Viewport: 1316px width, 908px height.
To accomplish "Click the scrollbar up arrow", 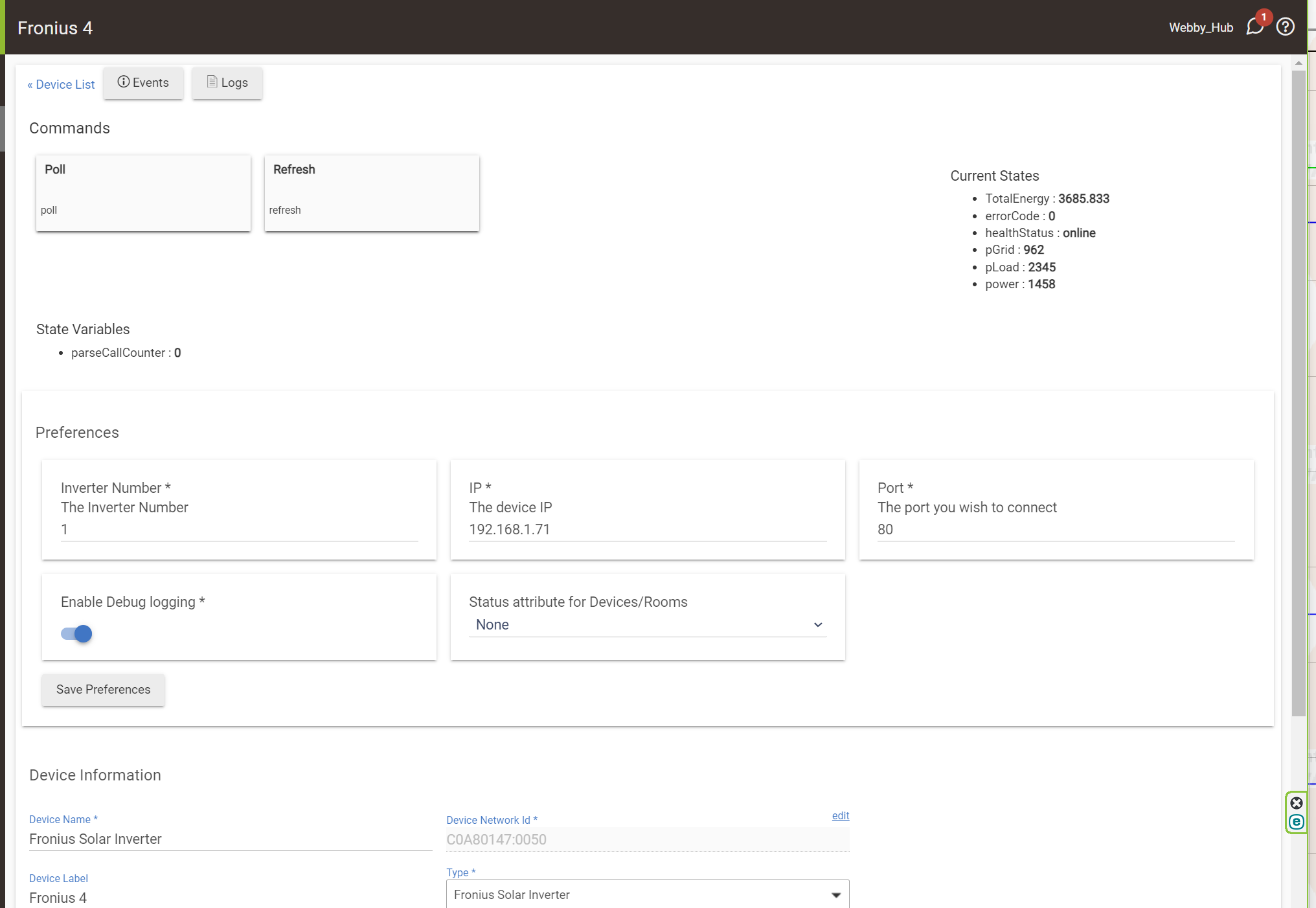I will tap(1298, 63).
